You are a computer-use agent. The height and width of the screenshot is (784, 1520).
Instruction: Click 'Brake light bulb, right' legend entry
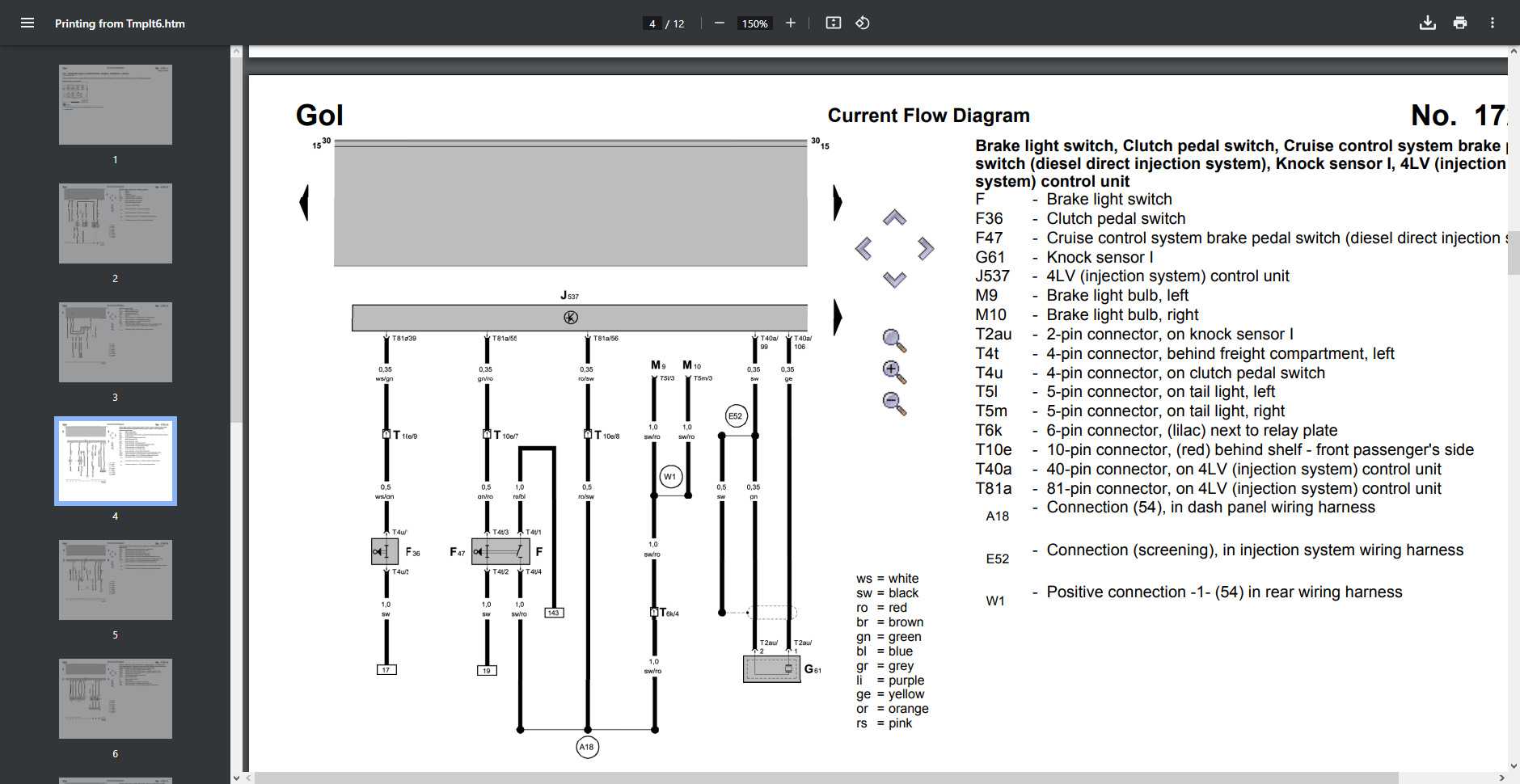(1122, 314)
